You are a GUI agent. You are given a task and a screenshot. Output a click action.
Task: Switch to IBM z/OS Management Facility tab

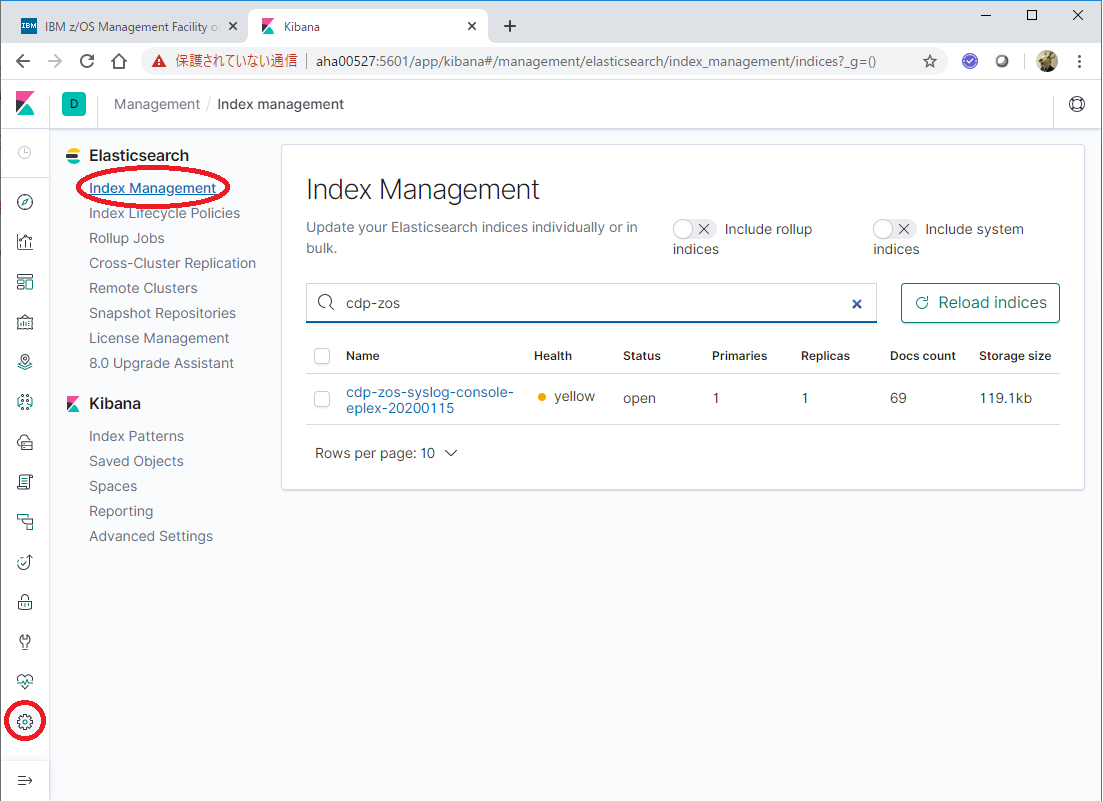pos(129,26)
